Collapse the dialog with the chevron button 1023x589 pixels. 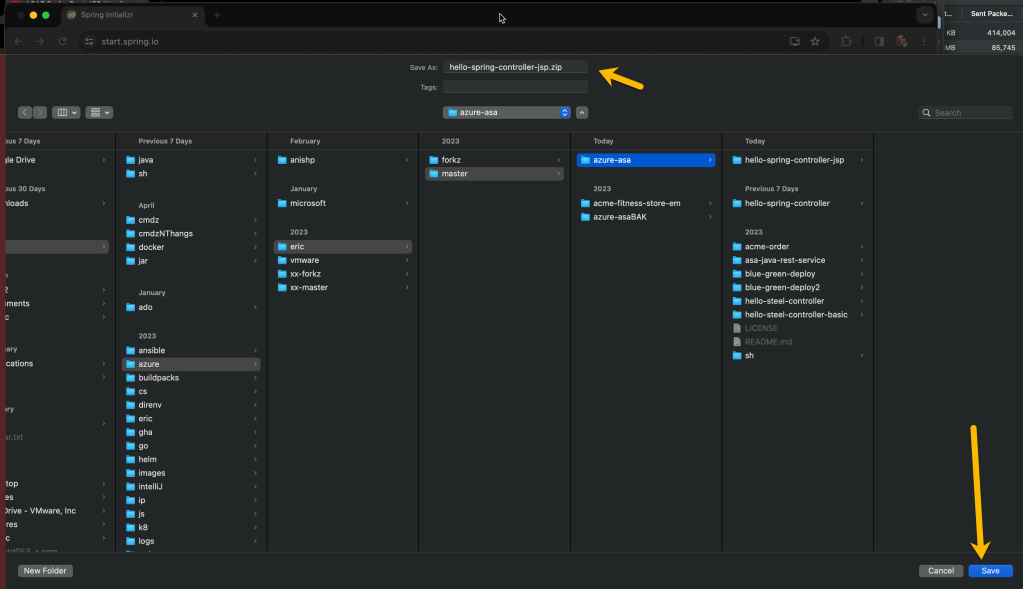pyautogui.click(x=582, y=112)
